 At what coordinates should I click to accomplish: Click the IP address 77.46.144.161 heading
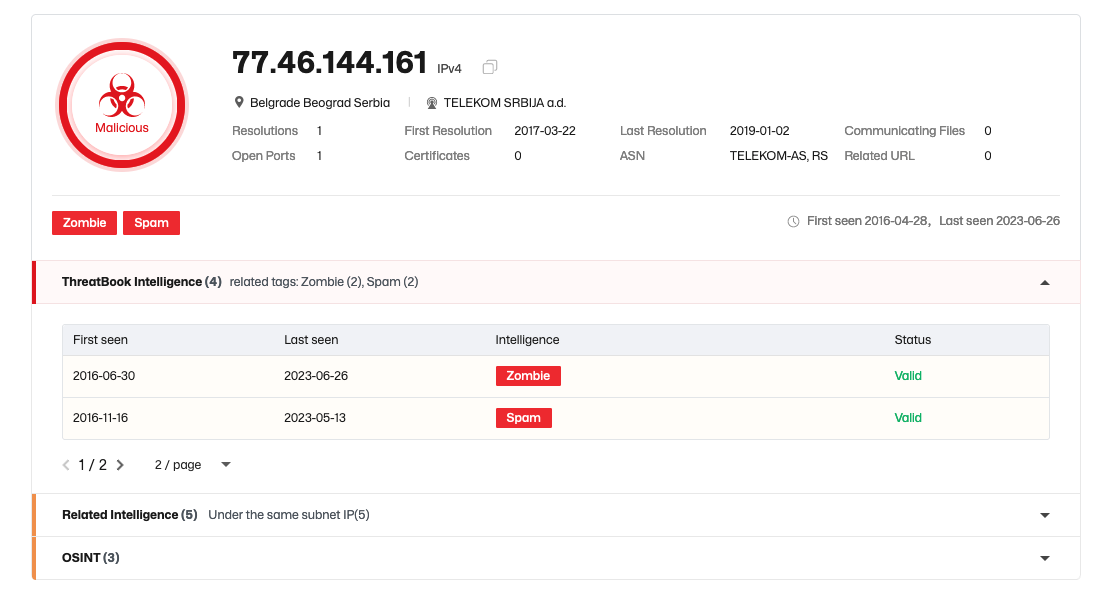329,63
